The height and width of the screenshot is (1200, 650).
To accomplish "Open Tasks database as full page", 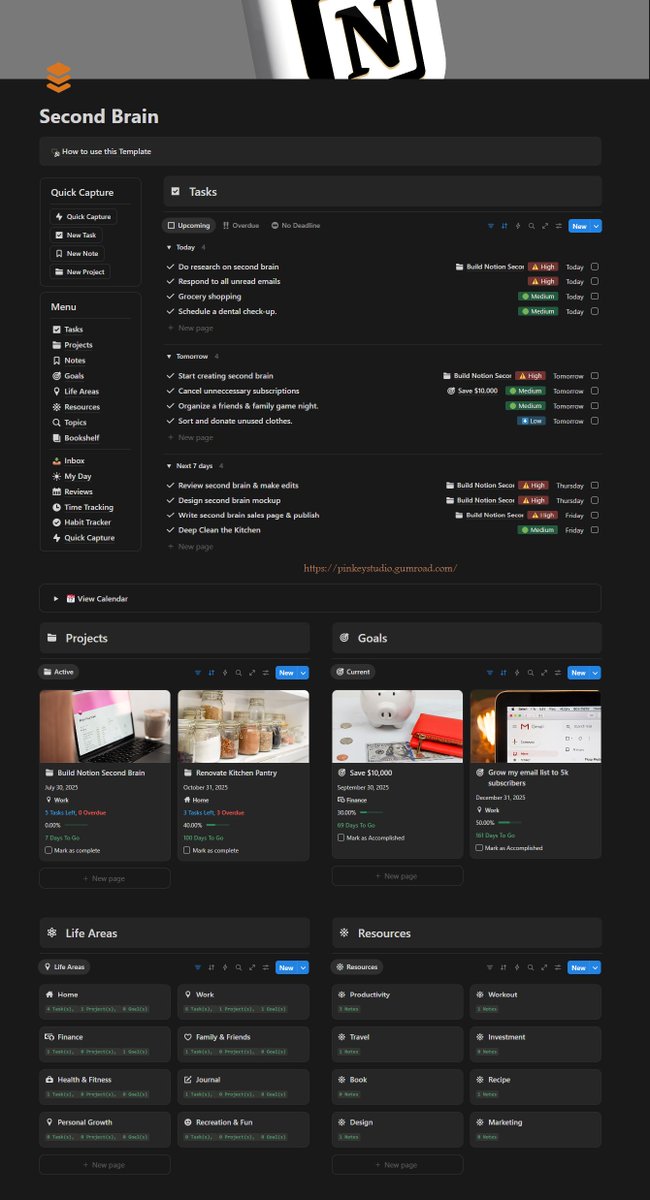I will point(545,226).
